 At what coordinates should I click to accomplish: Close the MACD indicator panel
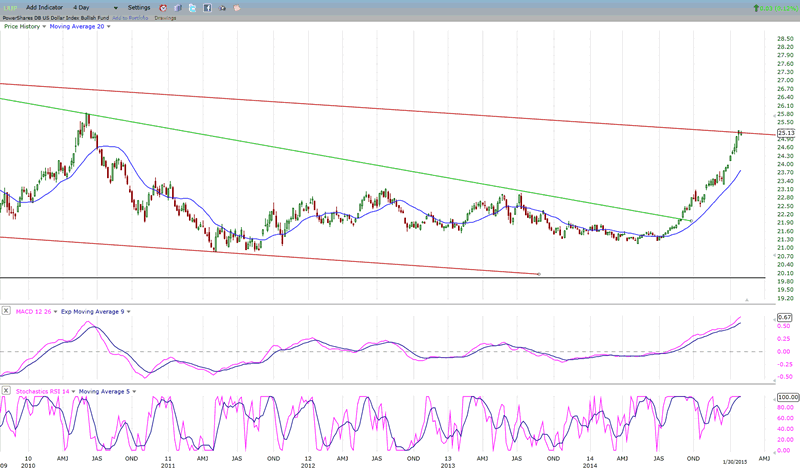coord(7,313)
